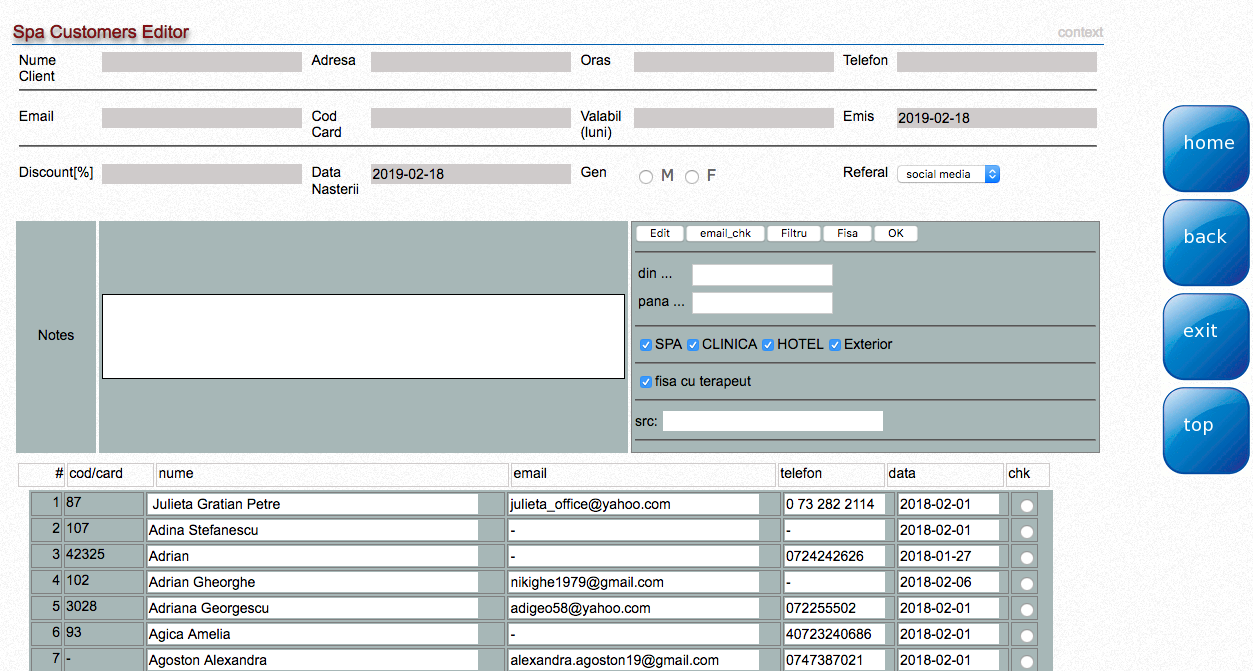1253x671 pixels.
Task: Toggle the SPA checkbox
Action: (x=646, y=345)
